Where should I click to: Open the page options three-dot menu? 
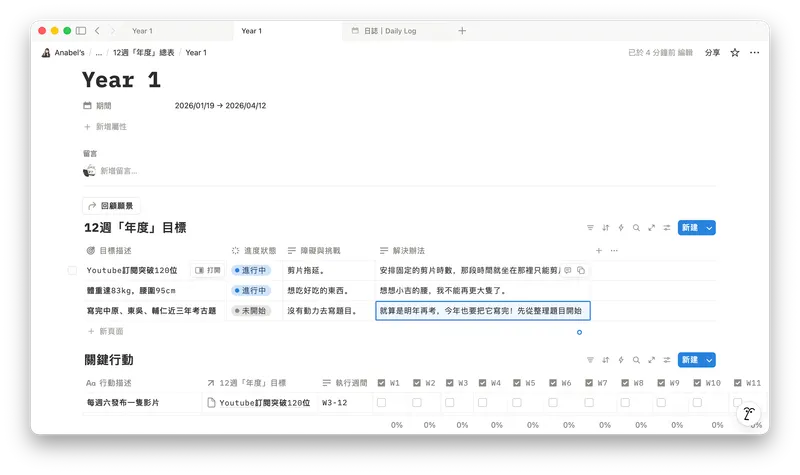click(x=755, y=52)
